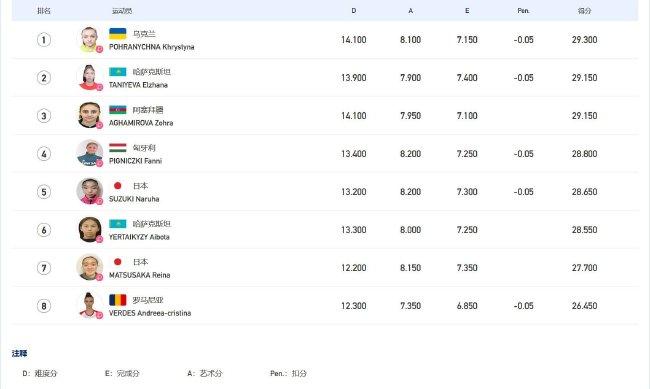Click the 排名 rank column header
Screen dimensions: 650x389
pyautogui.click(x=44, y=11)
